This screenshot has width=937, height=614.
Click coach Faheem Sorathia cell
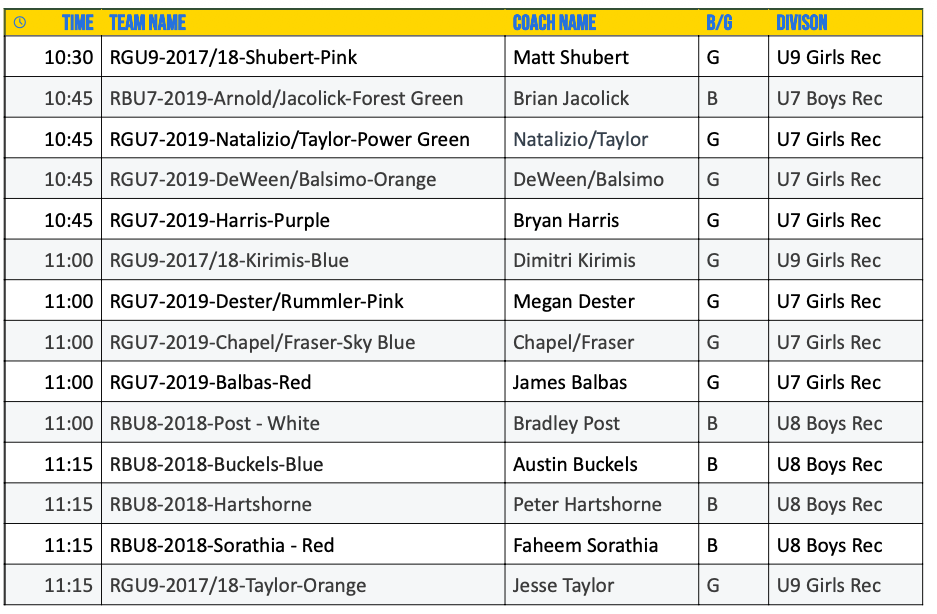pos(585,546)
